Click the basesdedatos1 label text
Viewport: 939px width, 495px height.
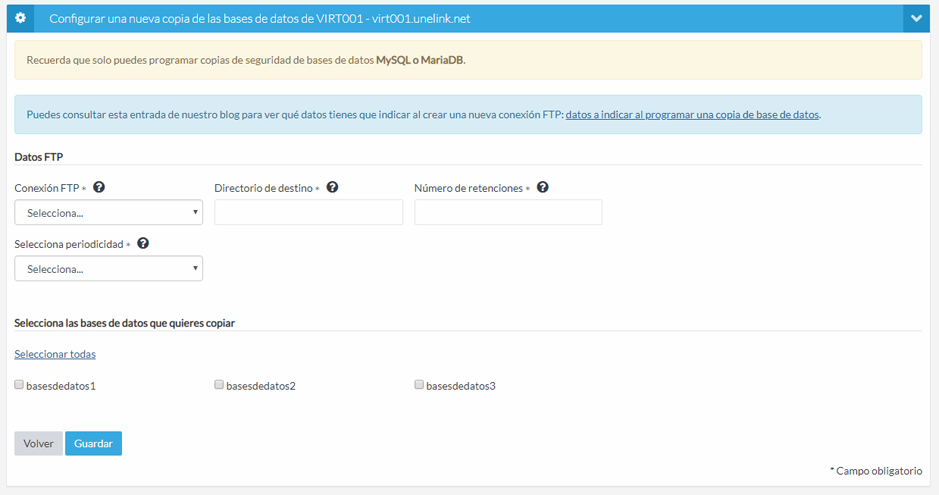coord(61,386)
